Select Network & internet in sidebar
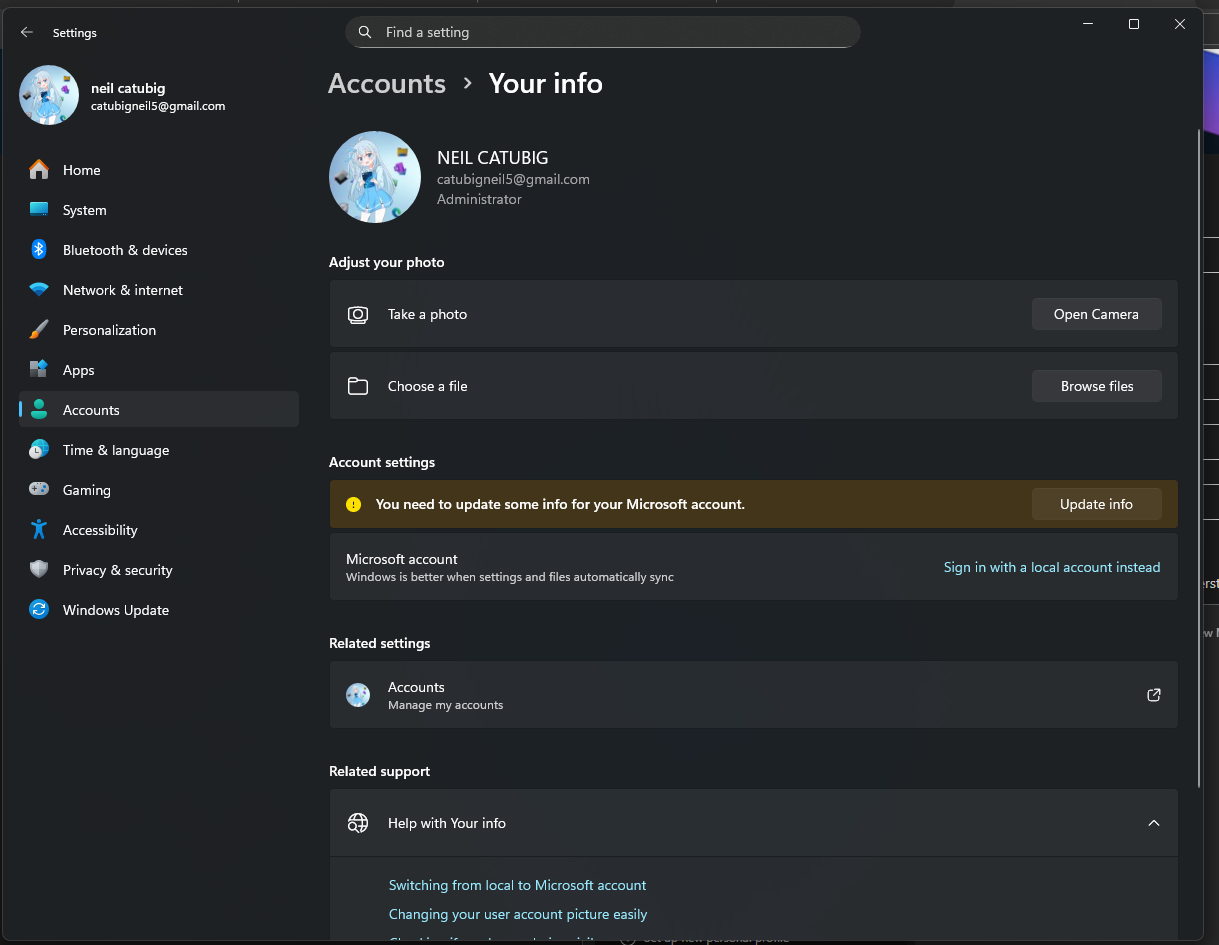Image resolution: width=1219 pixels, height=945 pixels. point(159,290)
